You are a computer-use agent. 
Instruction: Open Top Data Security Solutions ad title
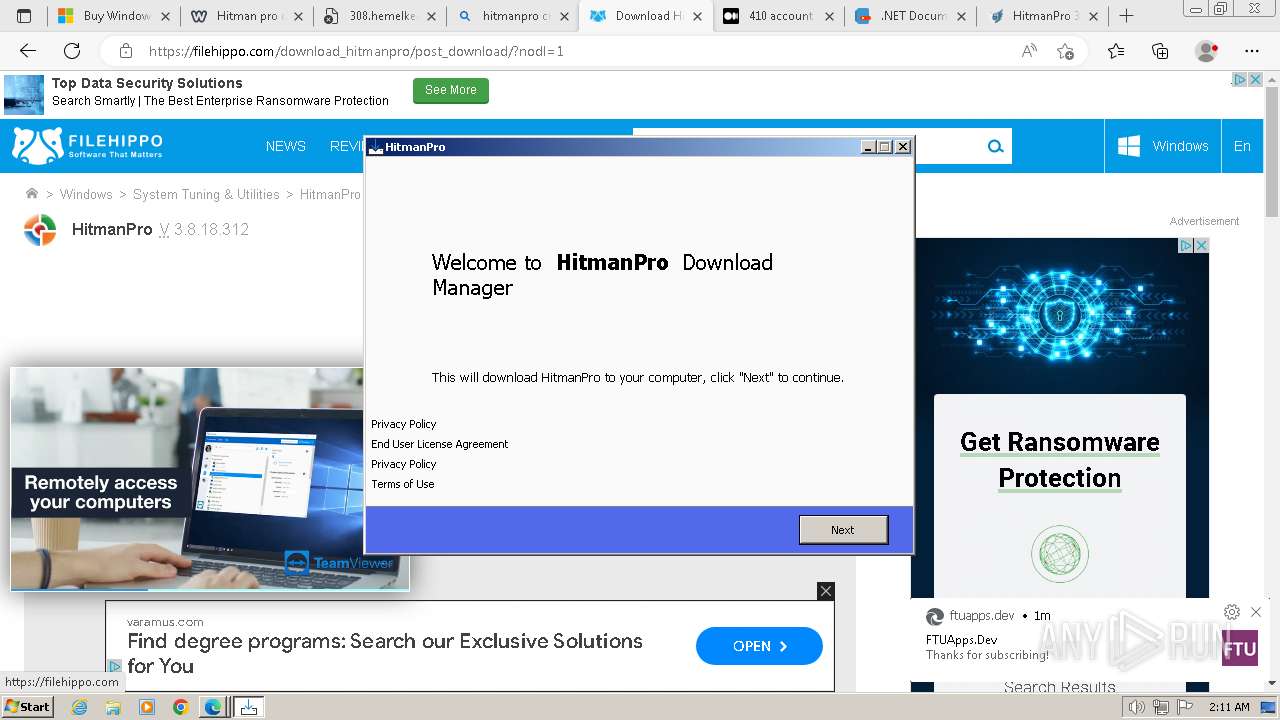[147, 83]
